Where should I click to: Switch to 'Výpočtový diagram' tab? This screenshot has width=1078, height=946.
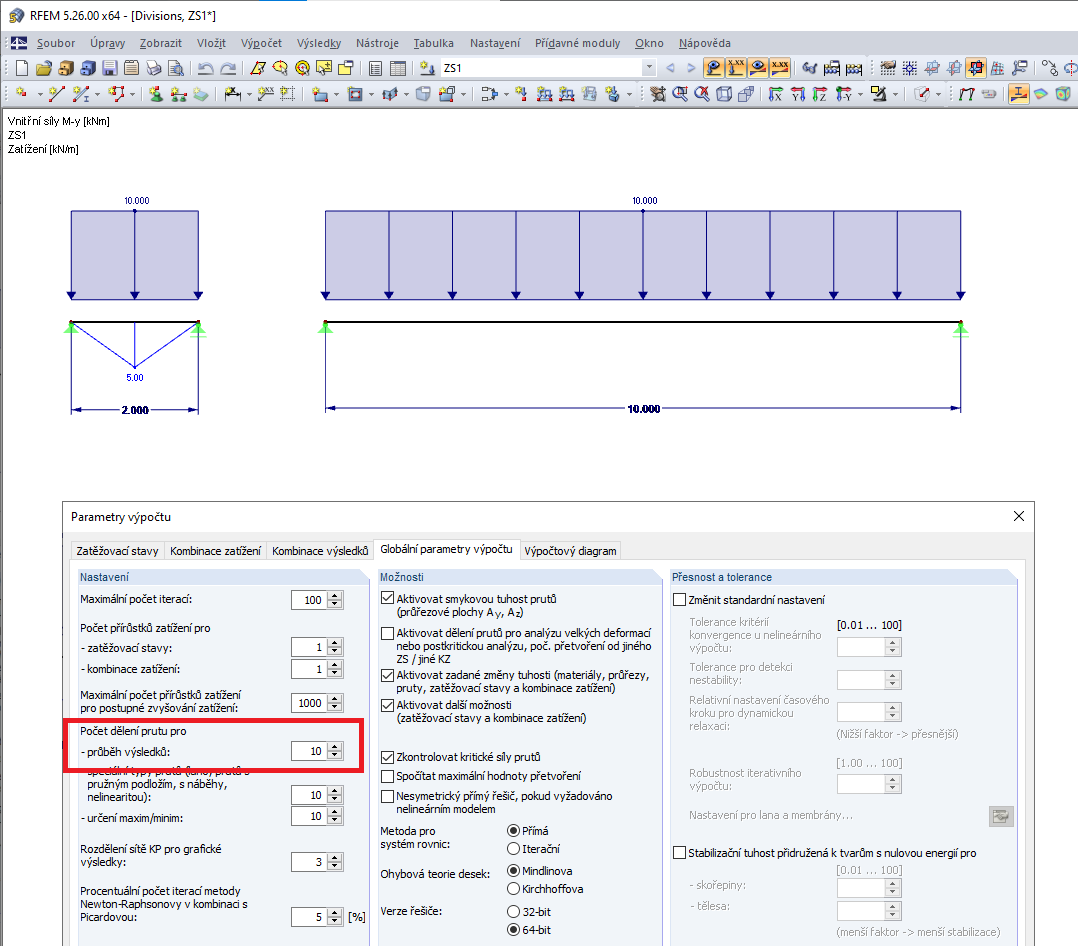pos(570,551)
